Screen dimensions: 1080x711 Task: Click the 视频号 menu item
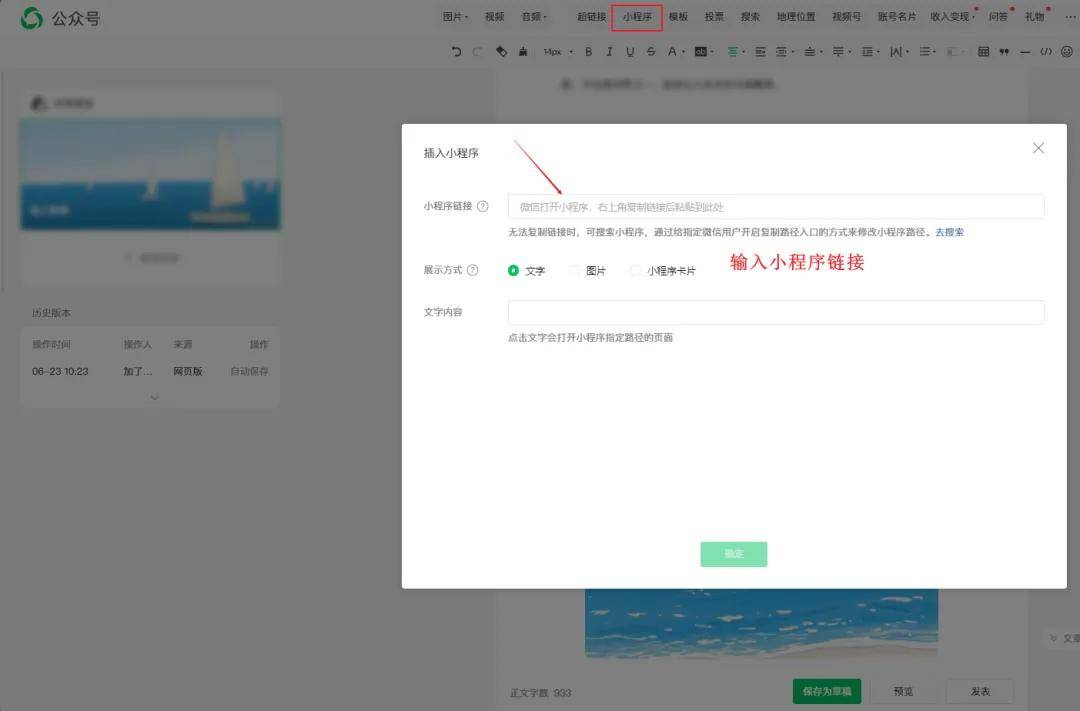click(846, 17)
